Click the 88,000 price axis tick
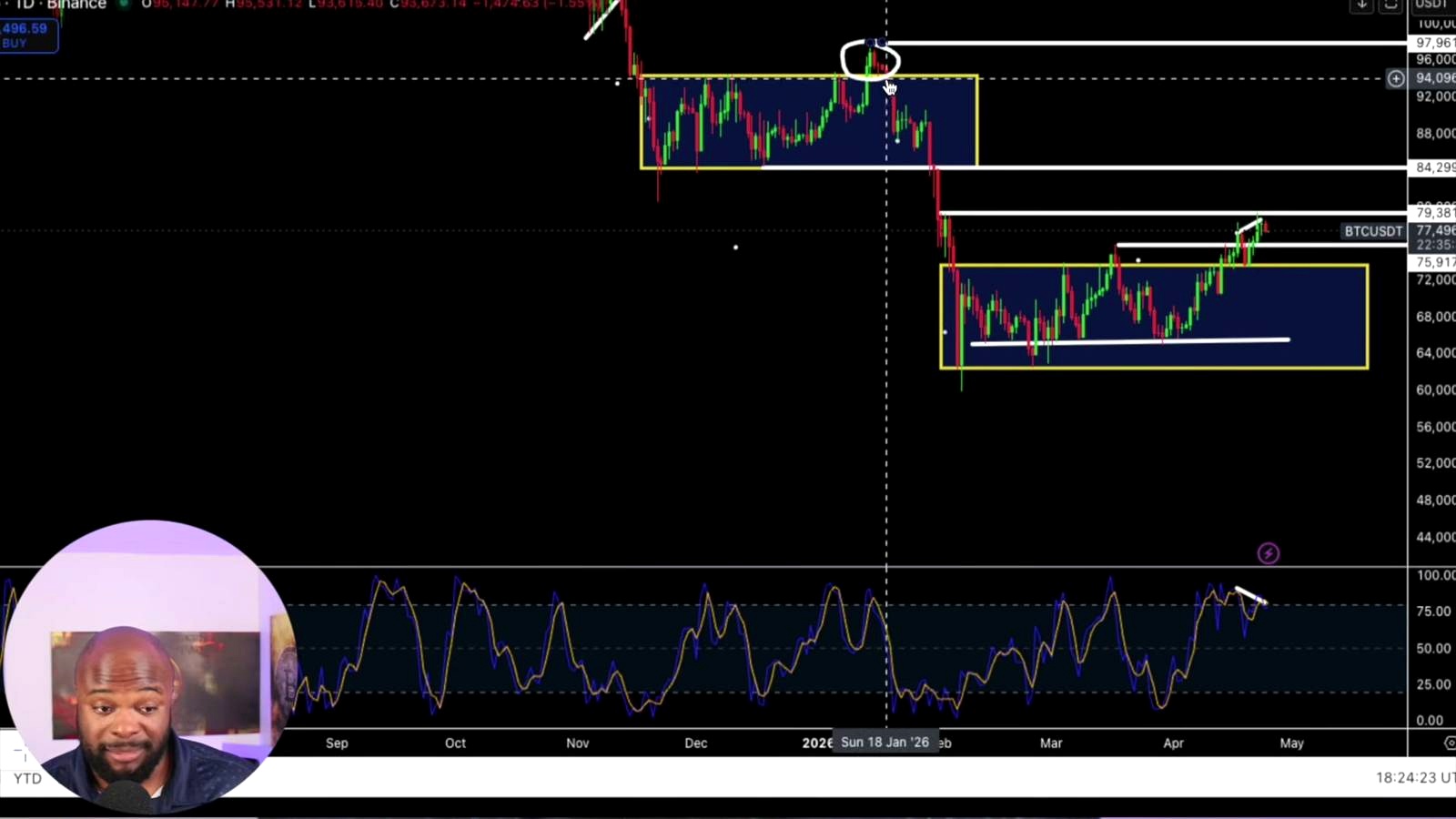 coord(1435,133)
